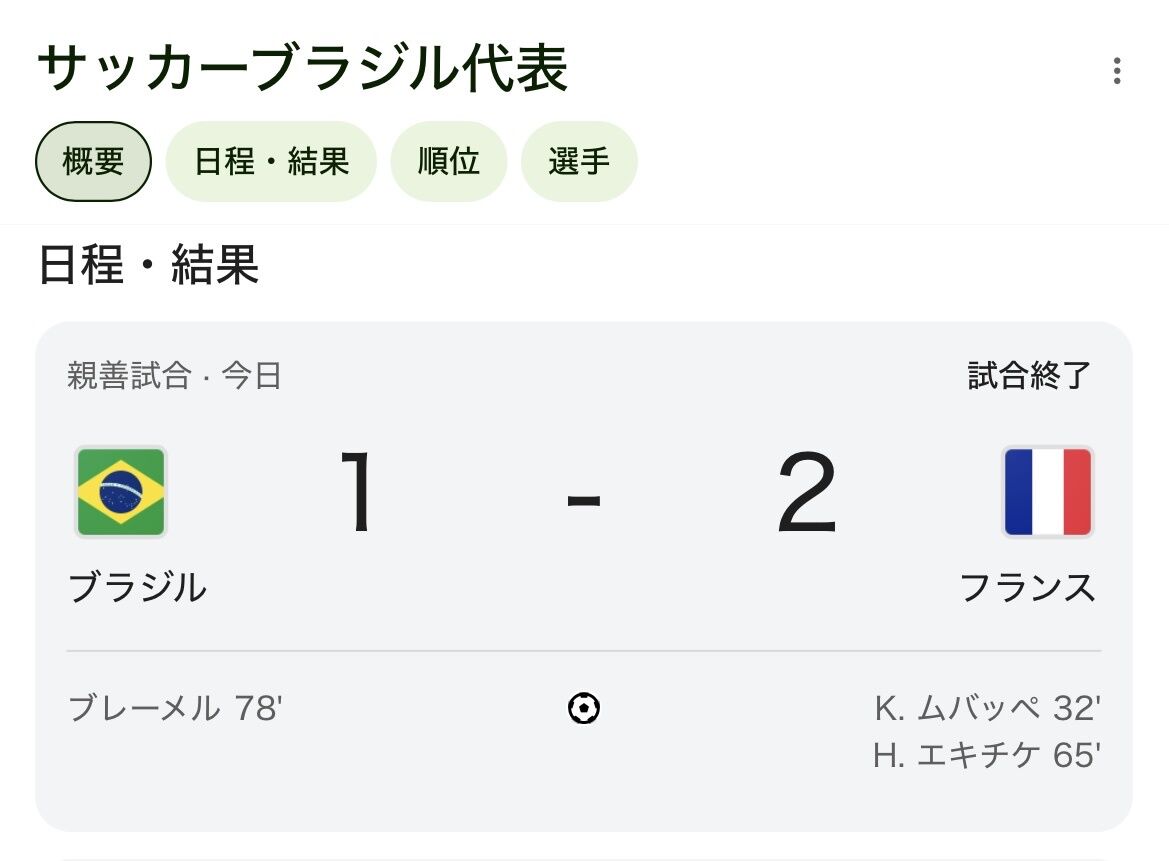Viewport: 1169px width, 861px height.
Task: Click the 日程・結果 section heading
Action: pyautogui.click(x=148, y=265)
